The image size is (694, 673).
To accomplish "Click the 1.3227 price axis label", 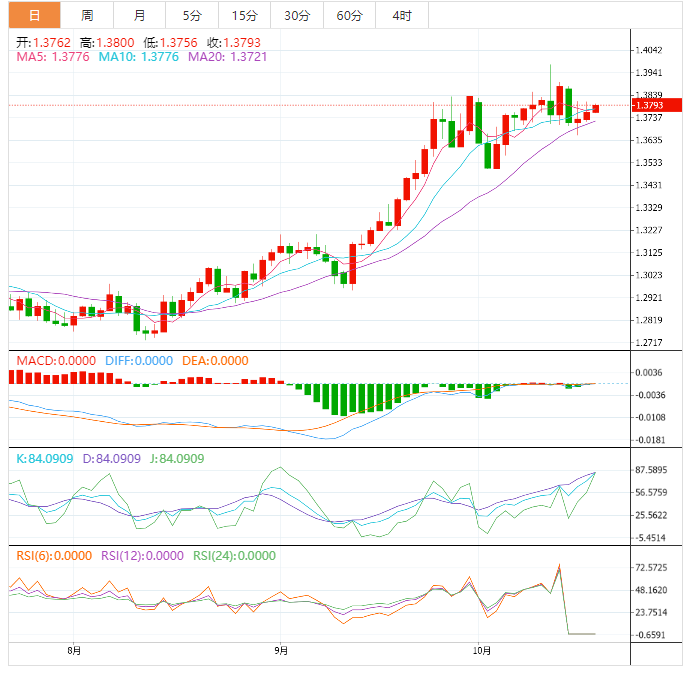I will tap(649, 230).
